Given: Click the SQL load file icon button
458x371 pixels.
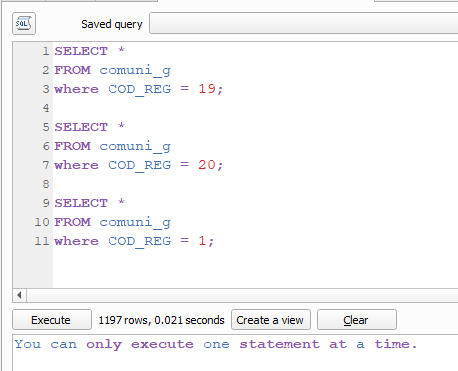Looking at the screenshot, I should click(x=24, y=24).
